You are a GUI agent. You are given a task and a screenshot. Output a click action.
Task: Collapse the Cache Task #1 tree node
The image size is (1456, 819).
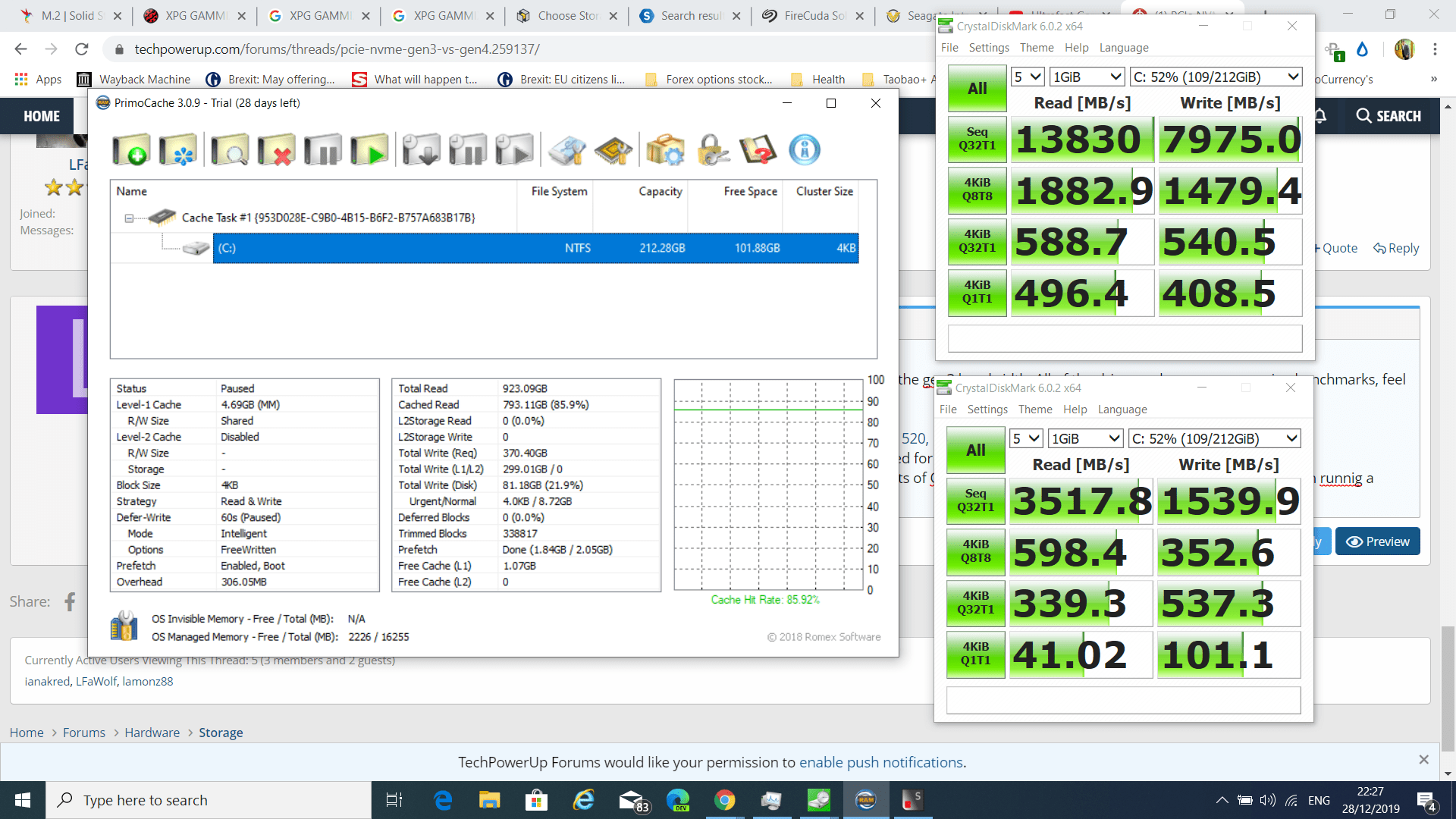(129, 218)
